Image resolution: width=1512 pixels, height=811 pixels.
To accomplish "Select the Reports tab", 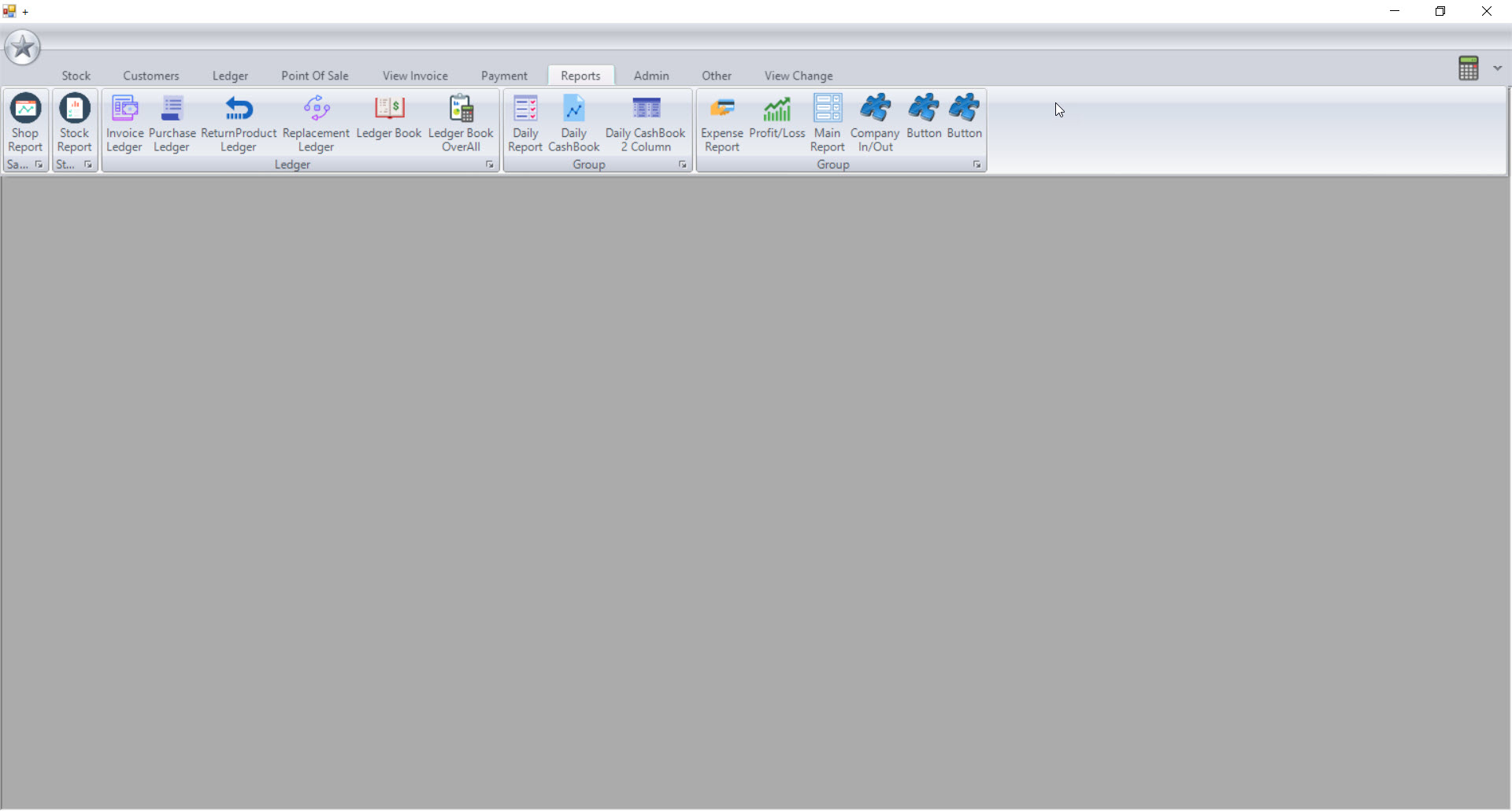I will (580, 76).
